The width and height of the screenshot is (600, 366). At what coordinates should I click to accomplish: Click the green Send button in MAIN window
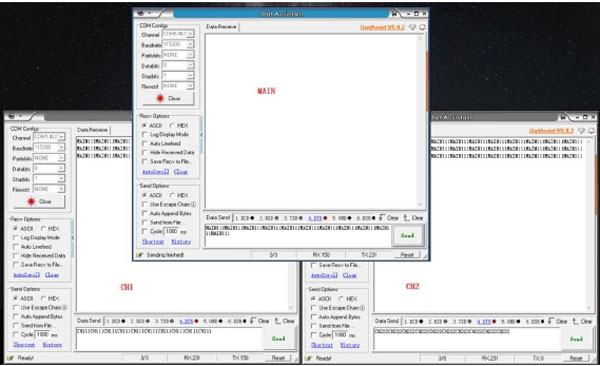point(408,236)
